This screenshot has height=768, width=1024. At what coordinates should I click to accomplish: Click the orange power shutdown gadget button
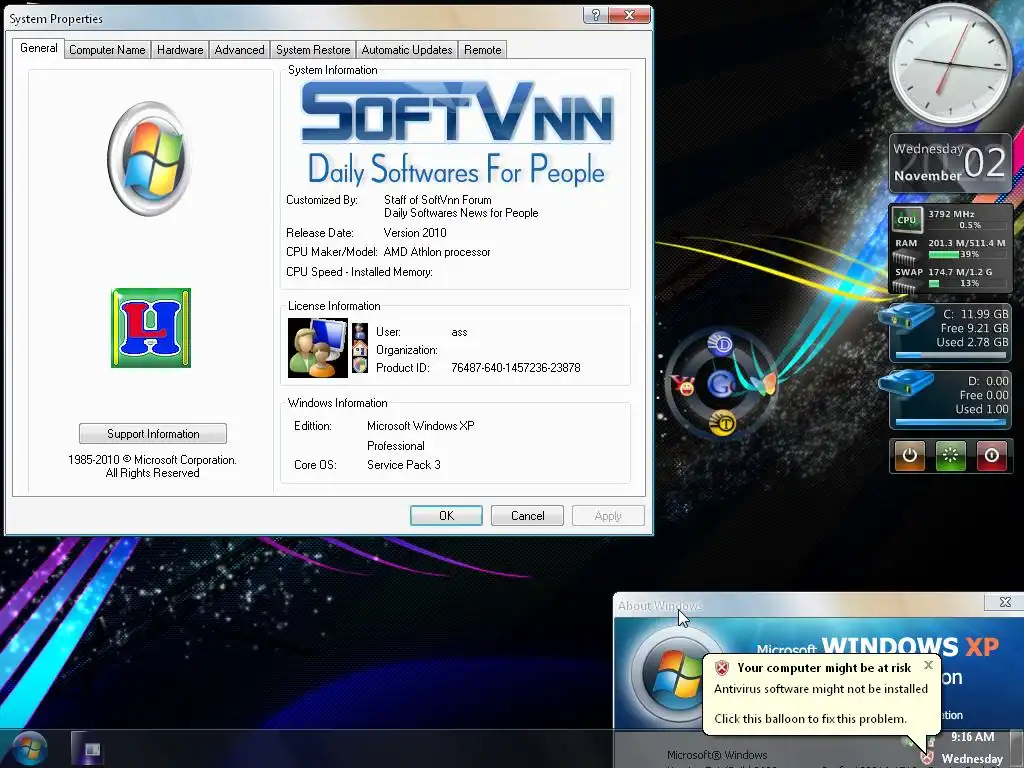pos(910,455)
